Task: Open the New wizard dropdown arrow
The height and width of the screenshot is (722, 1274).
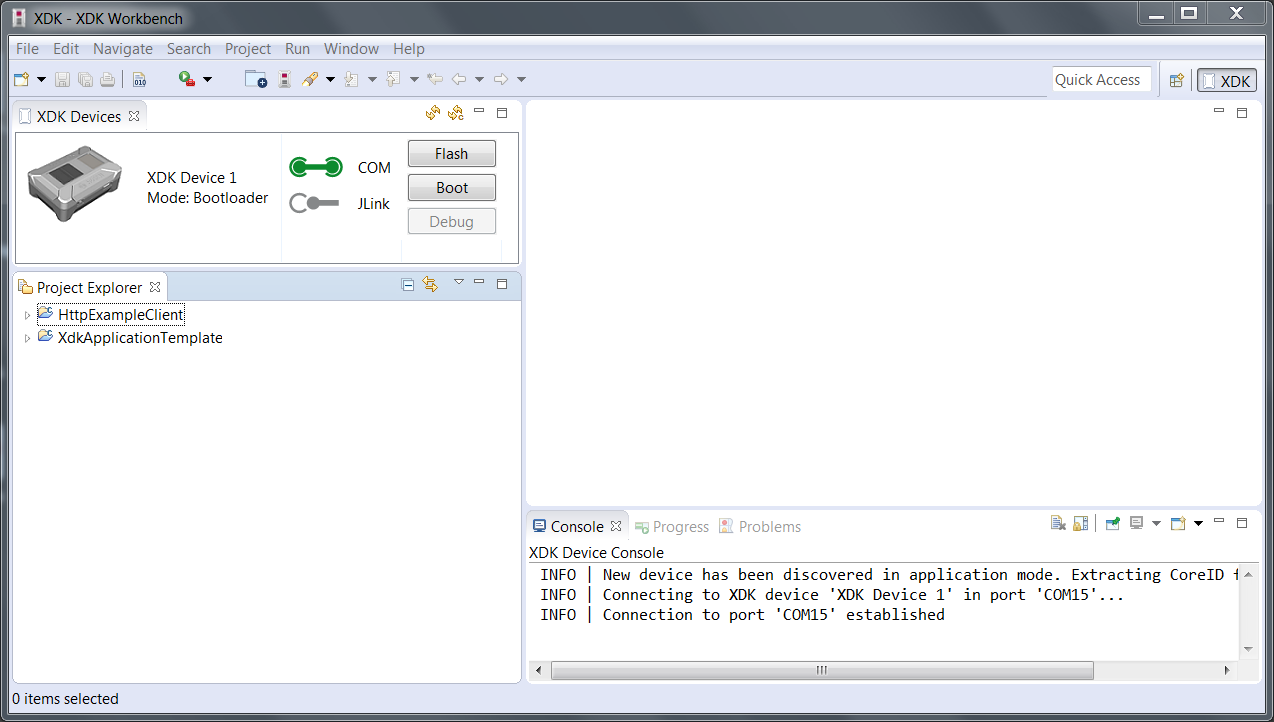Action: point(41,79)
